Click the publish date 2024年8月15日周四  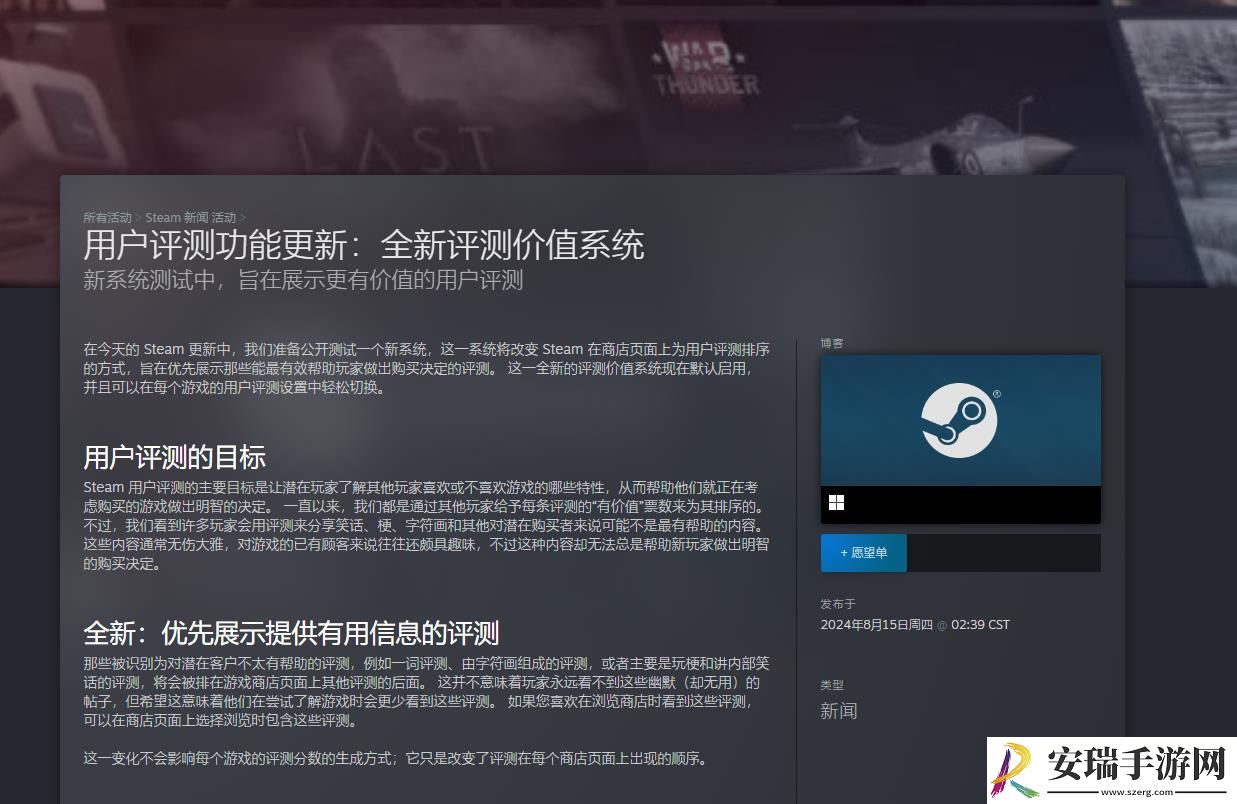[876, 624]
